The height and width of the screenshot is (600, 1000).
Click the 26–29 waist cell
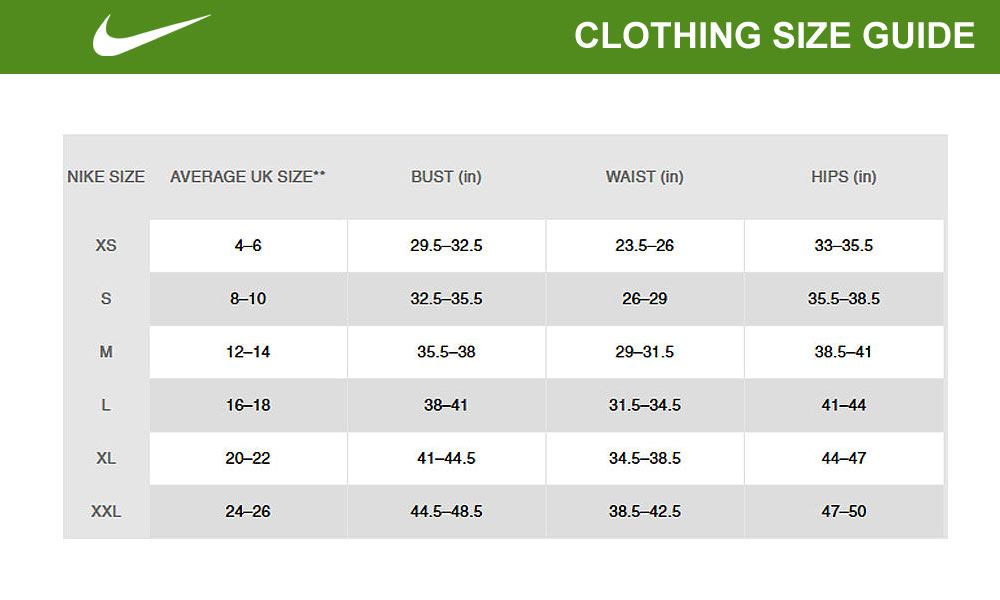pyautogui.click(x=645, y=299)
